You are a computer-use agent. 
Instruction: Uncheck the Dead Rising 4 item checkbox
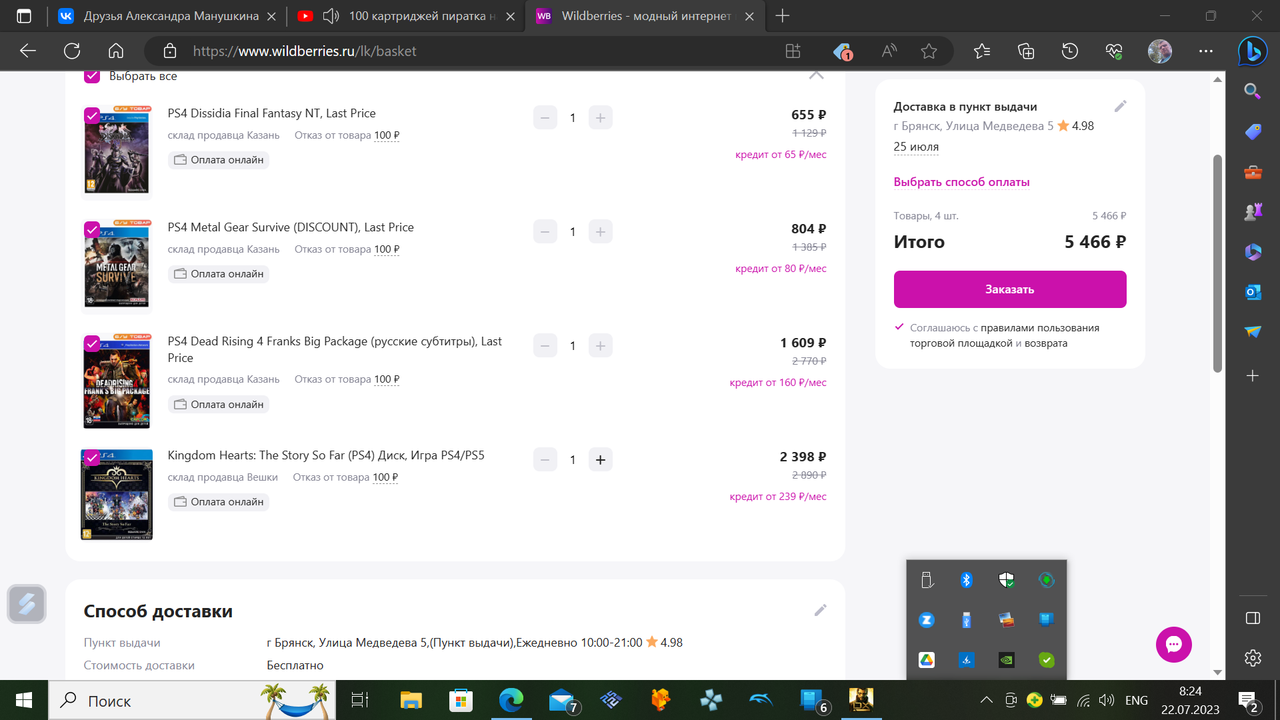[x=92, y=343]
